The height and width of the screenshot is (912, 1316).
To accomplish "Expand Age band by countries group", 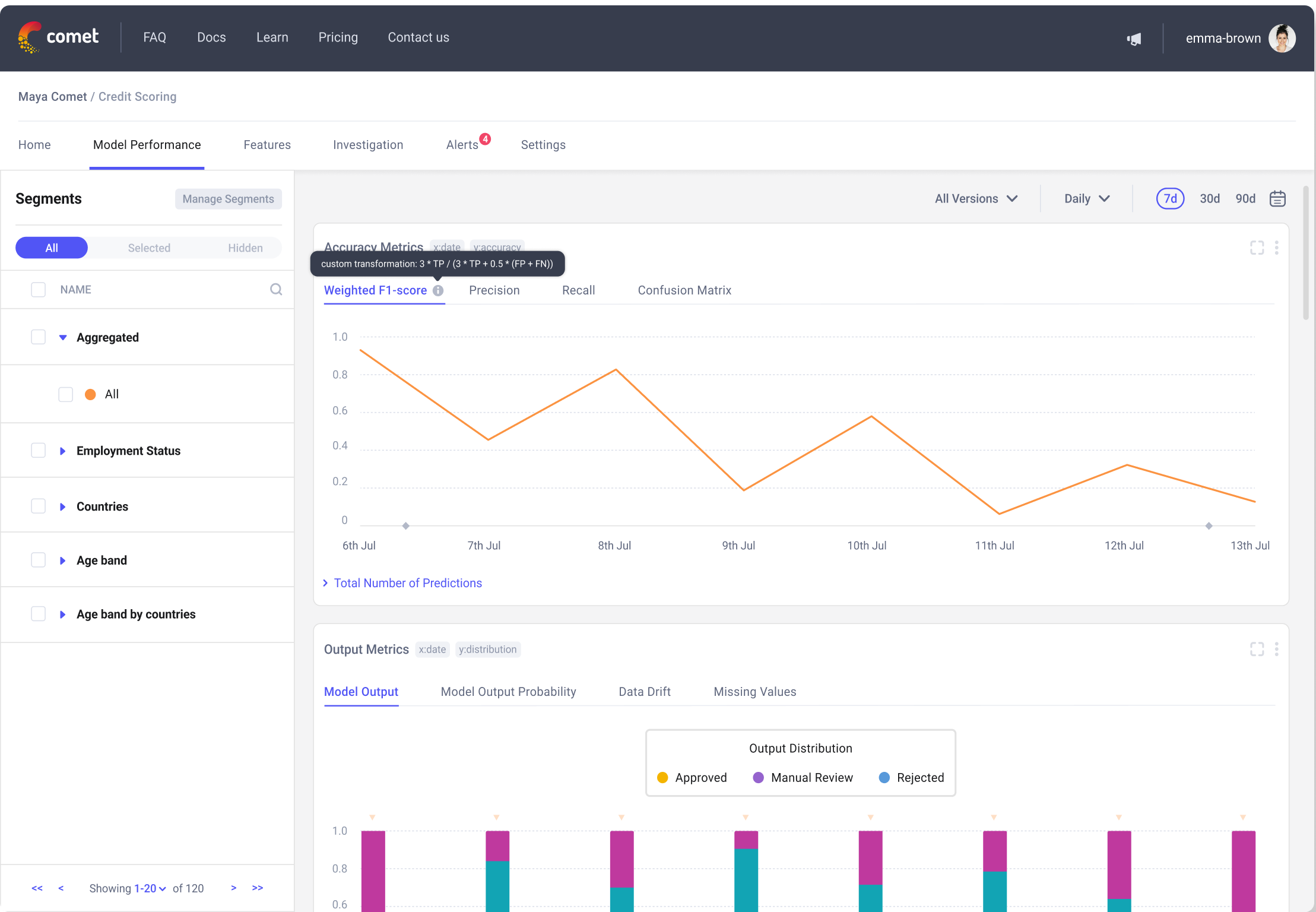I will click(62, 615).
